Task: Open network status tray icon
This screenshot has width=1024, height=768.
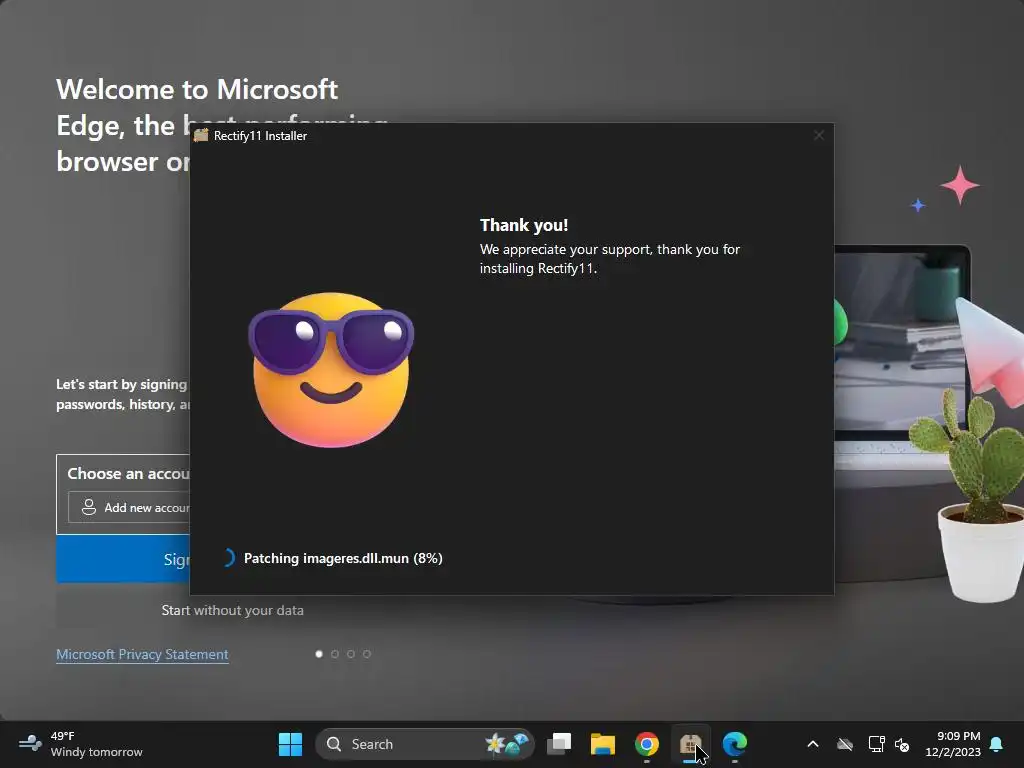Action: (x=876, y=744)
